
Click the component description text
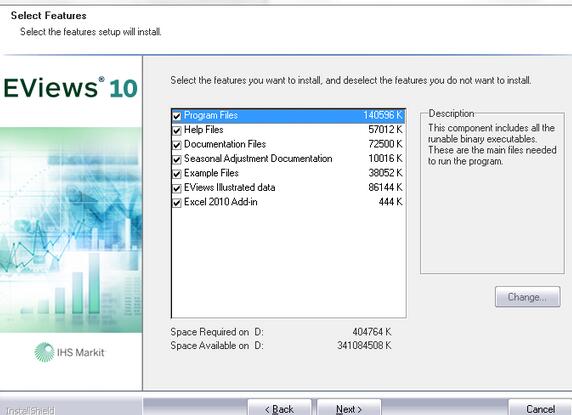tap(492, 144)
